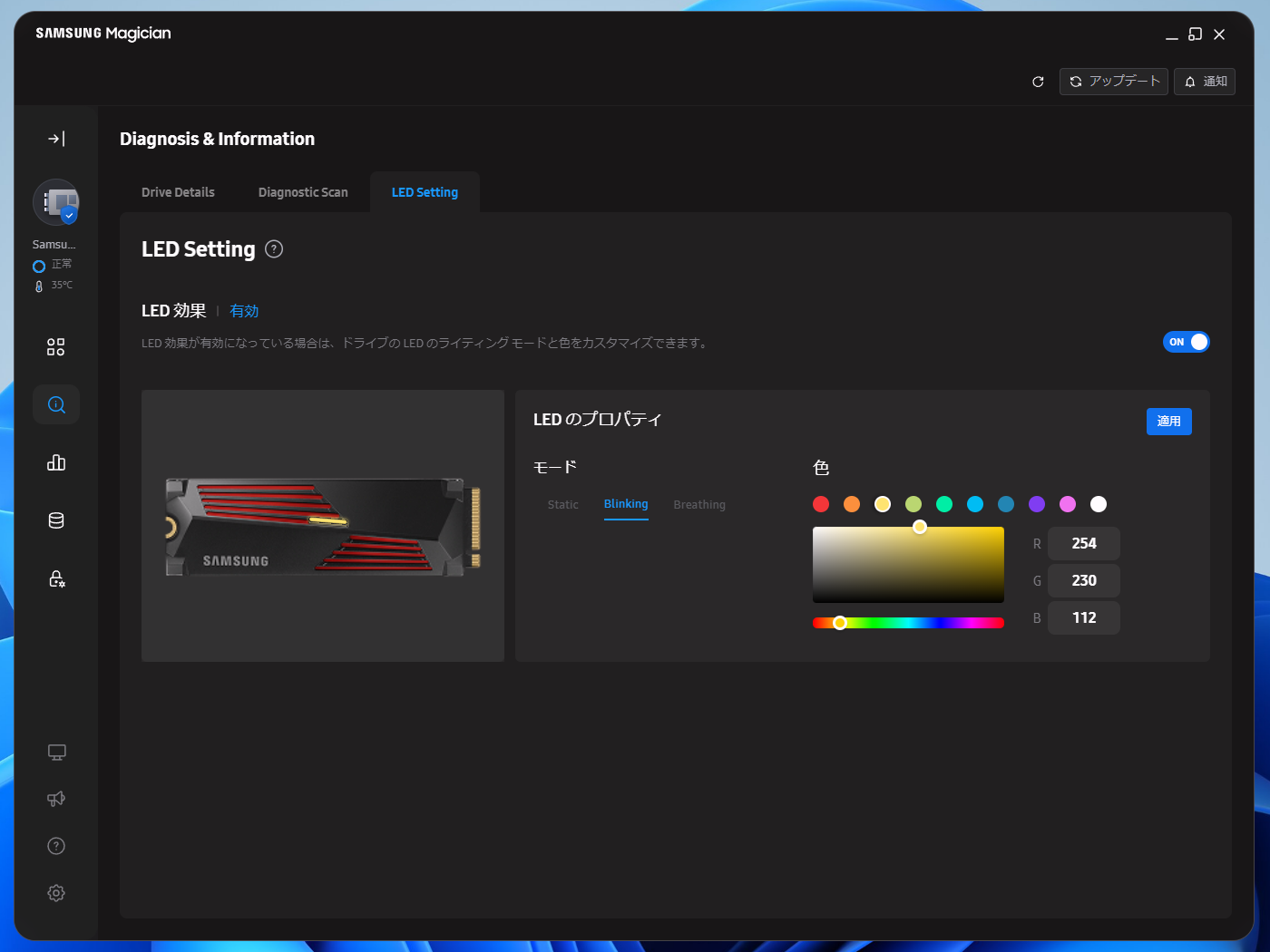Click the refresh icon near update button
This screenshot has height=952, width=1270.
tap(1038, 82)
